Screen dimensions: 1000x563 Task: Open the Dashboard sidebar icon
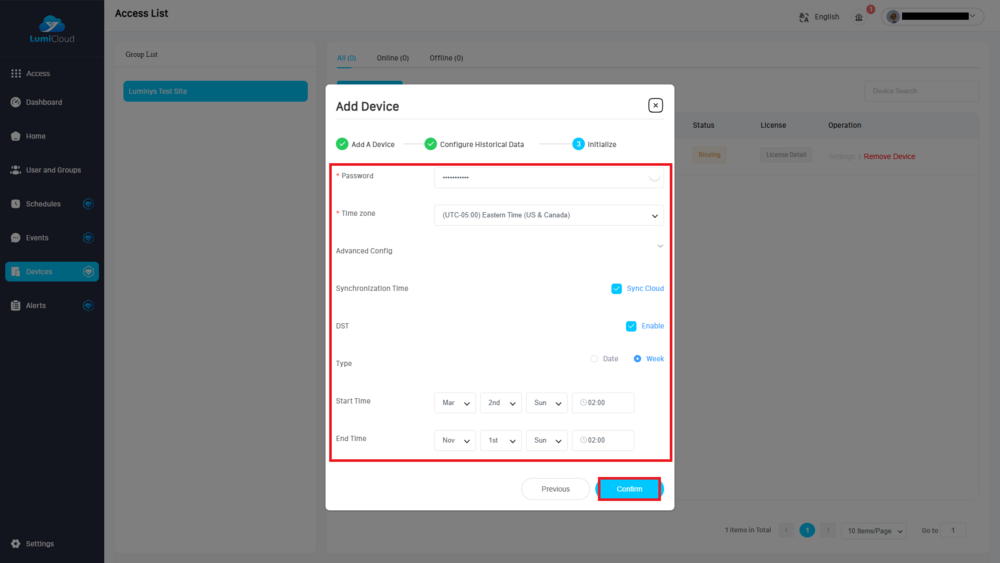click(x=16, y=102)
